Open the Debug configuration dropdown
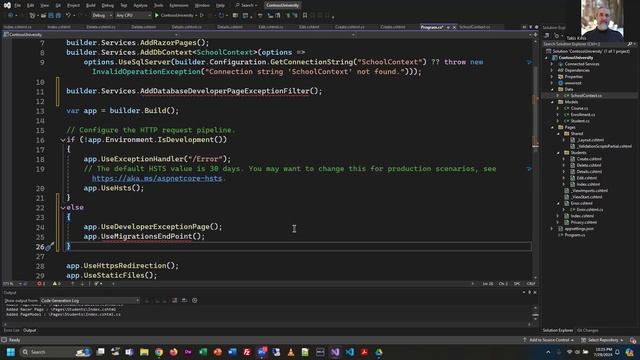The image size is (640, 360). 102,16
